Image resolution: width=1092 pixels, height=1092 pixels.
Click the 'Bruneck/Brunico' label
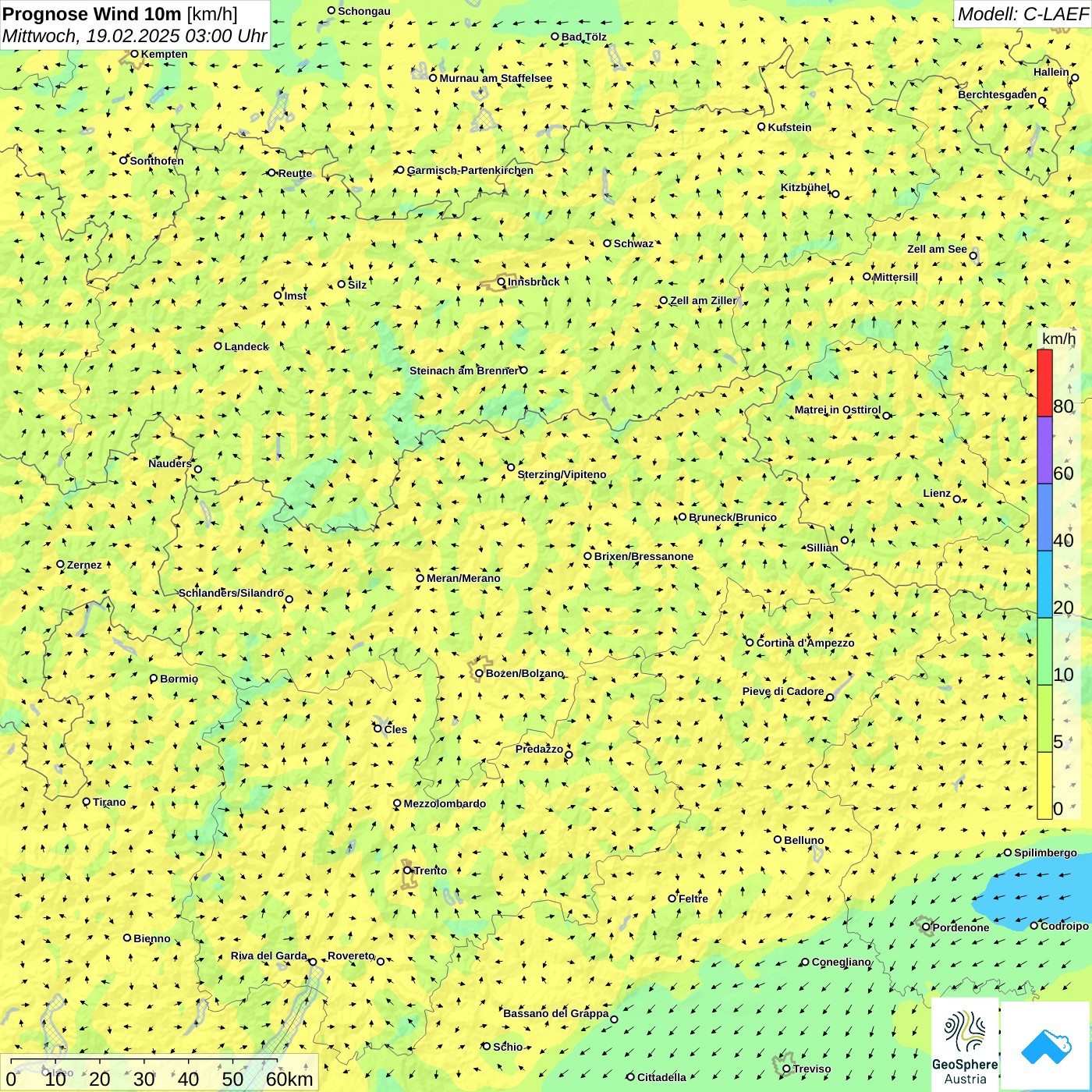click(x=732, y=517)
